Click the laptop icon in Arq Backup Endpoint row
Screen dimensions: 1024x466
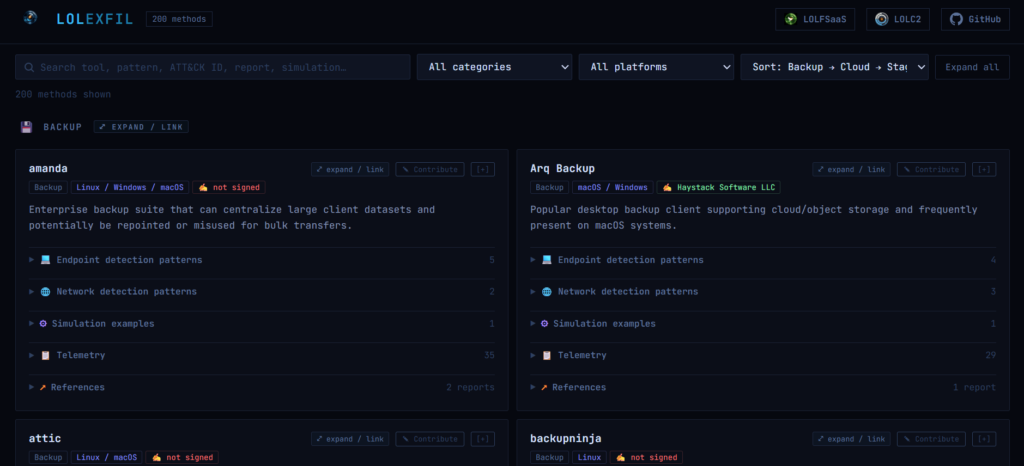pyautogui.click(x=547, y=260)
